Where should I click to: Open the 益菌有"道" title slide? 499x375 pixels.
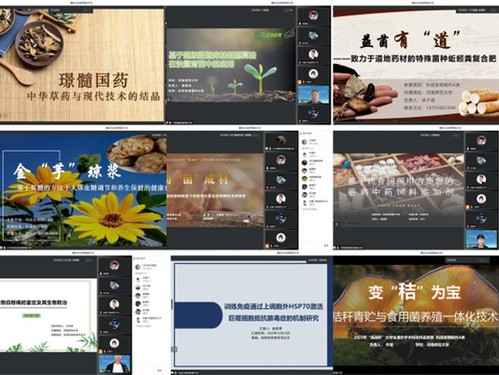tap(416, 66)
